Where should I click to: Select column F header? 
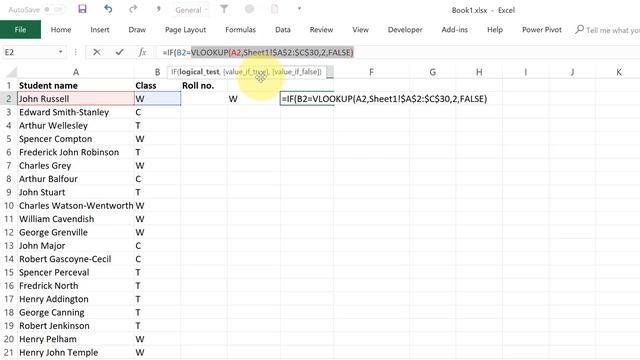click(371, 72)
